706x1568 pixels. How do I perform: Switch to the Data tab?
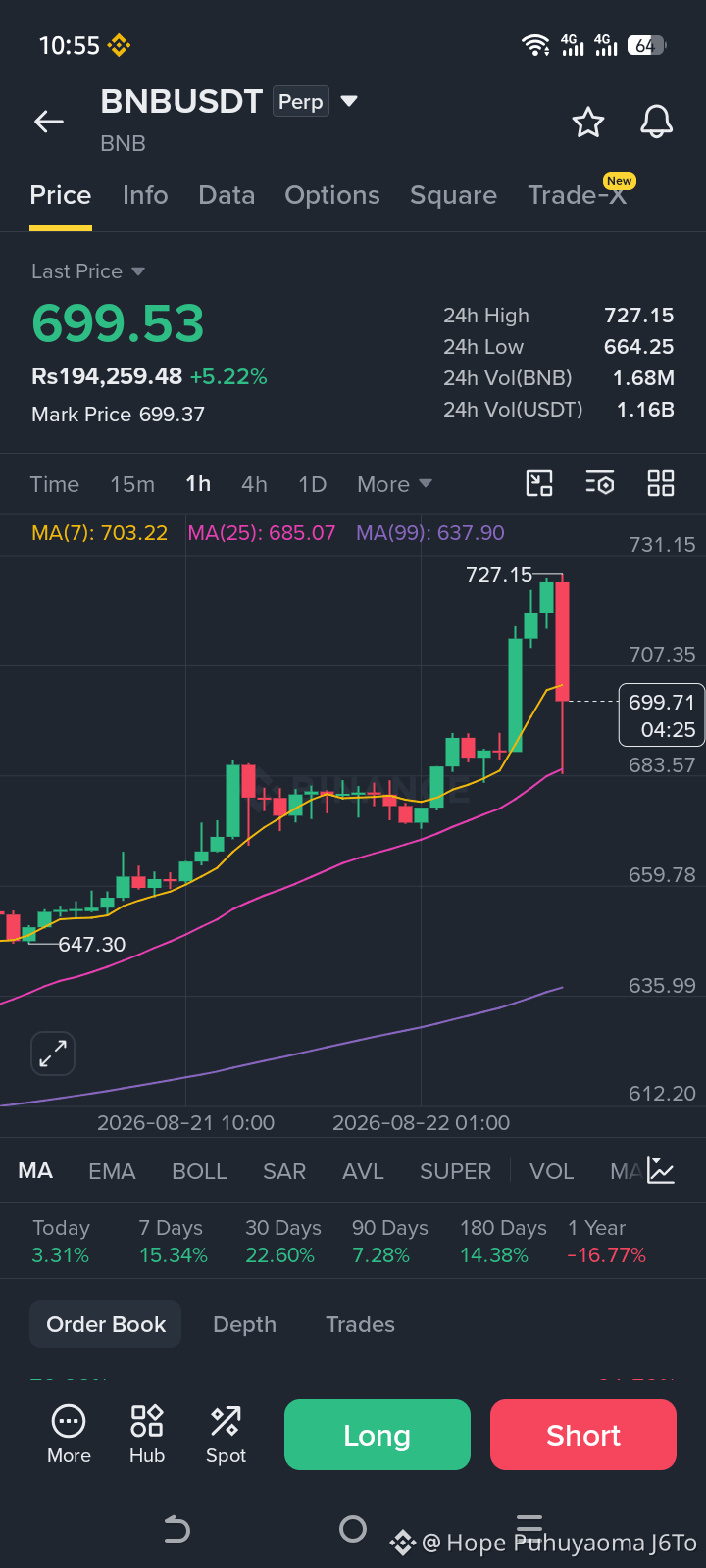tap(227, 195)
